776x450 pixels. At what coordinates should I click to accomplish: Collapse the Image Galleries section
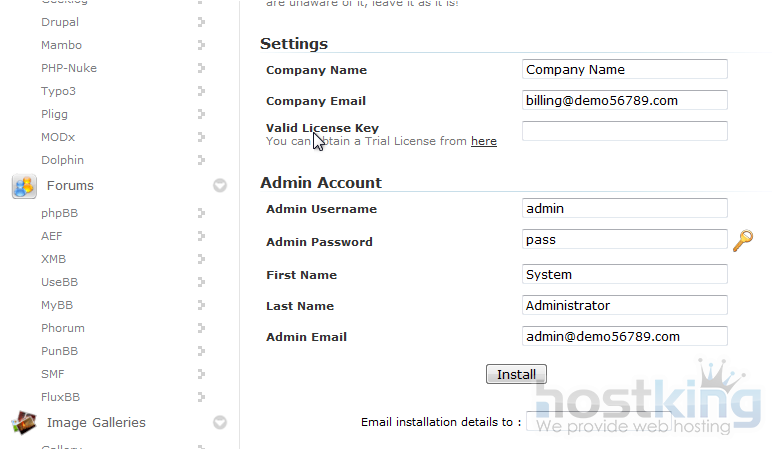pyautogui.click(x=219, y=423)
